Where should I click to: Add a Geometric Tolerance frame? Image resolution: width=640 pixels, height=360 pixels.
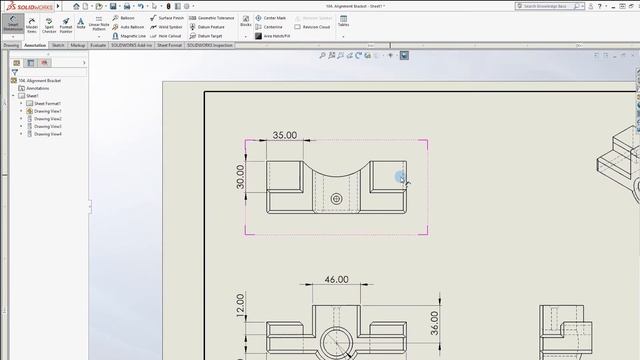pyautogui.click(x=212, y=18)
